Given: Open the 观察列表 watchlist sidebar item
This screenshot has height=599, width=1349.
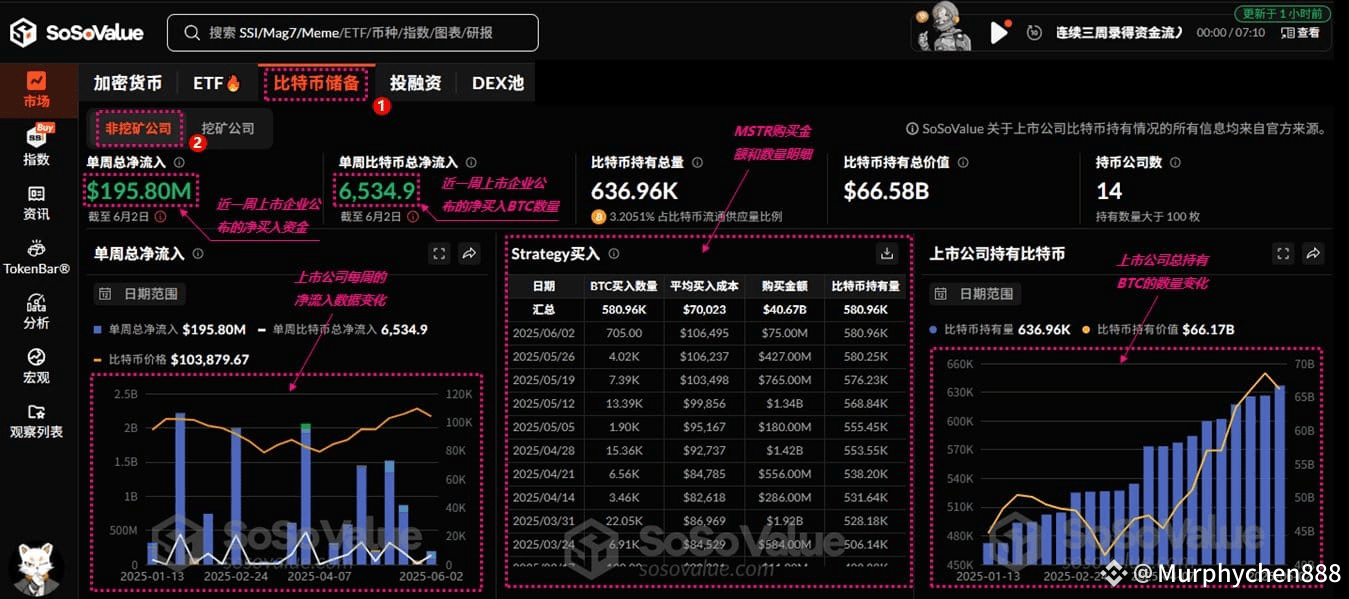Looking at the screenshot, I should click(x=37, y=421).
